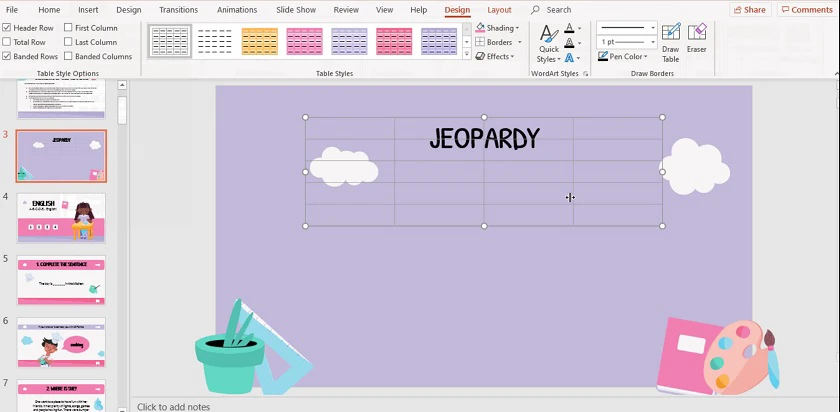Viewport: 840px width, 412px height.
Task: Toggle the Banded Rows checkbox
Action: tap(6, 56)
